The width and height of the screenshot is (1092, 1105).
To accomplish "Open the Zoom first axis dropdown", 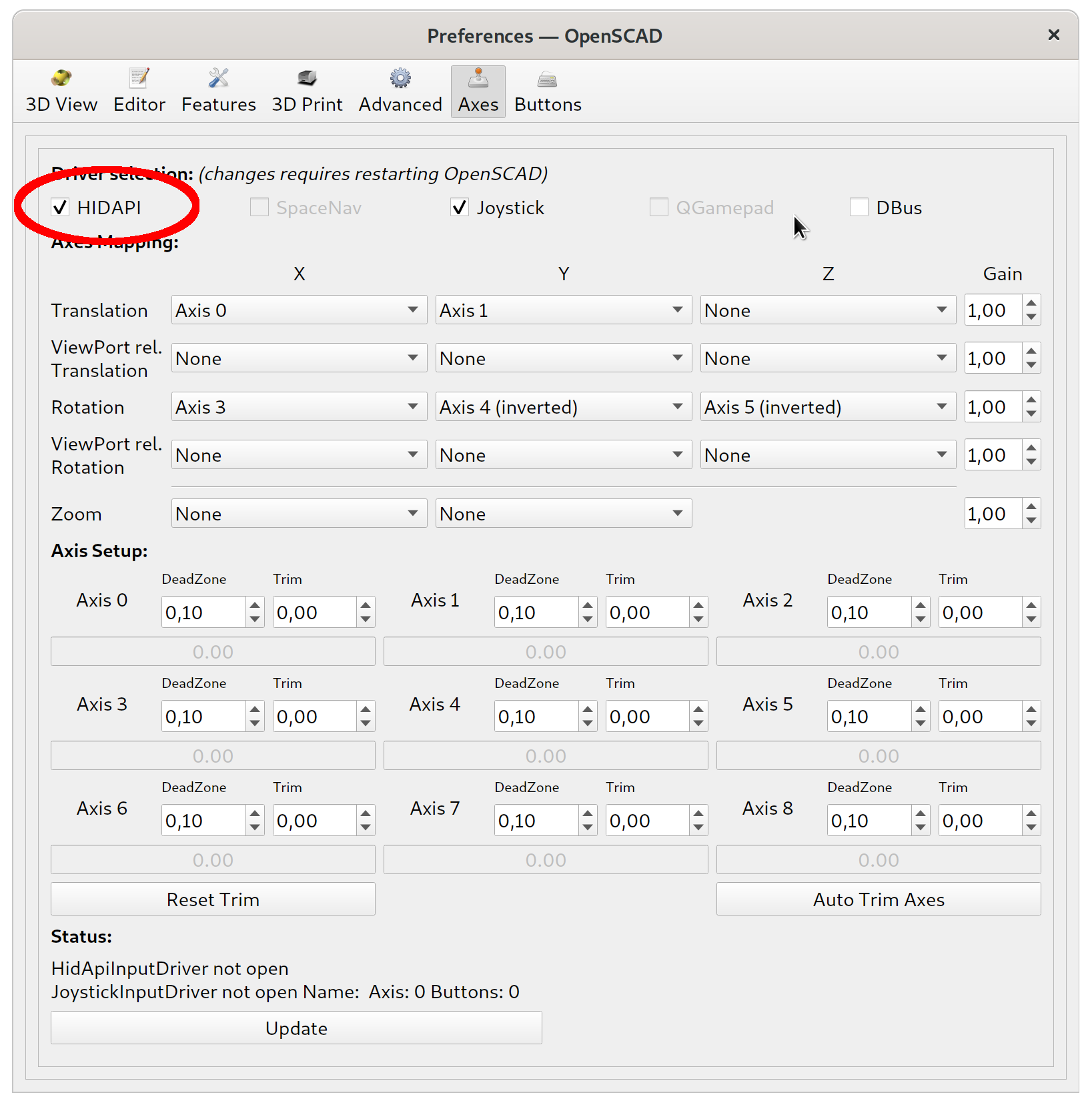I will point(298,514).
